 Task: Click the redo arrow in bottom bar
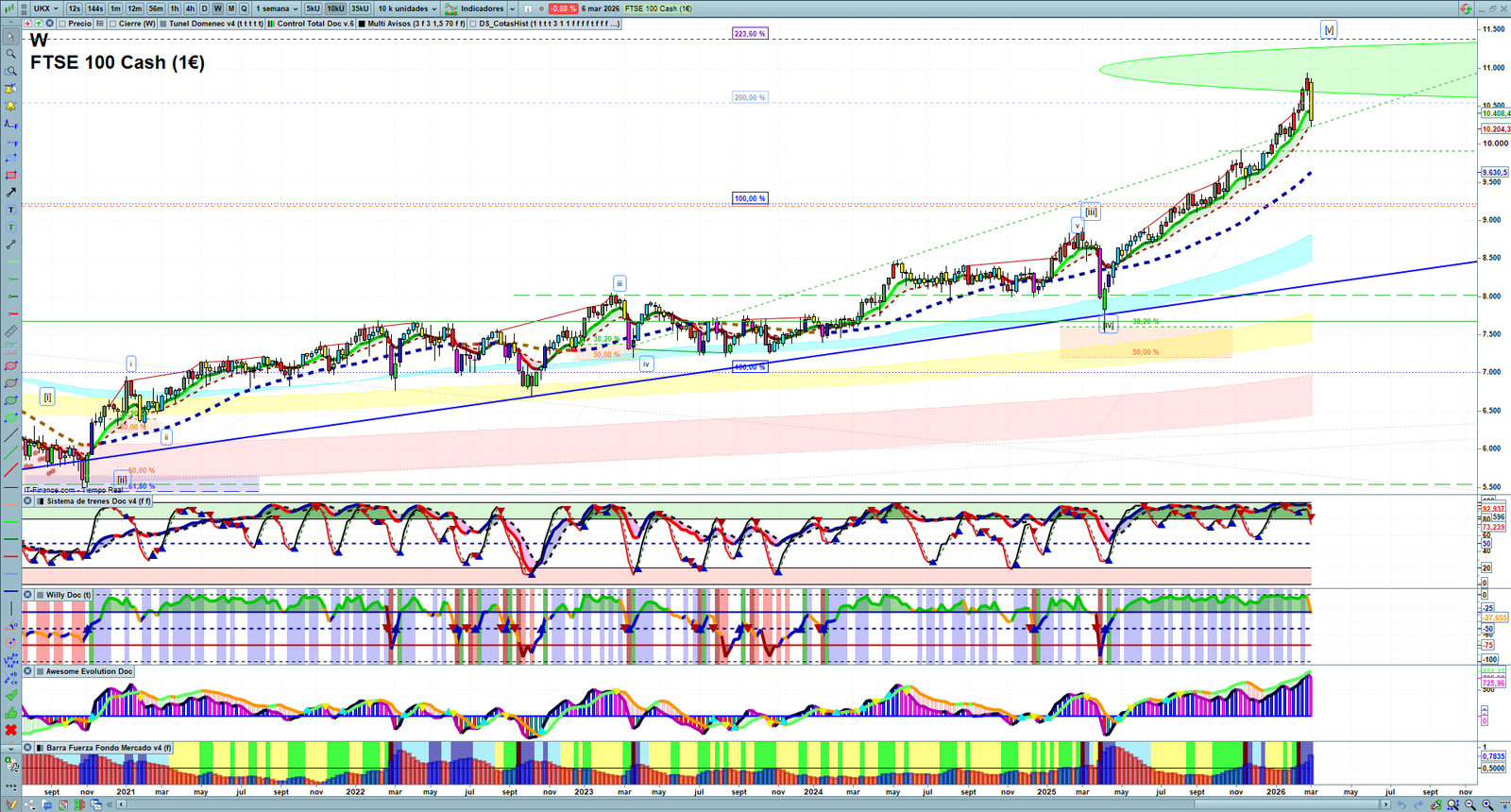point(1418,804)
